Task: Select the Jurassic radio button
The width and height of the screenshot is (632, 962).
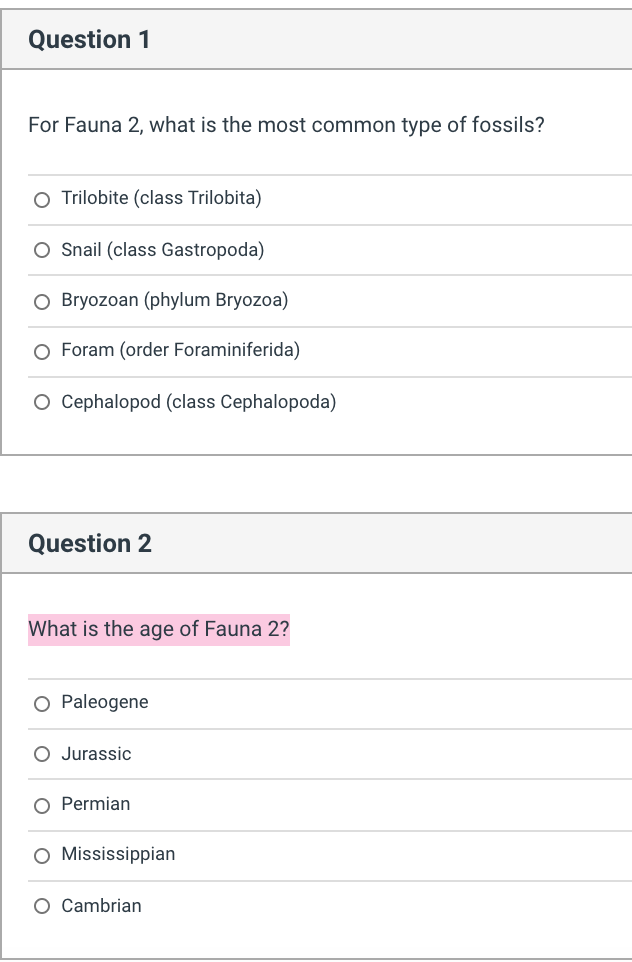Action: click(x=42, y=754)
